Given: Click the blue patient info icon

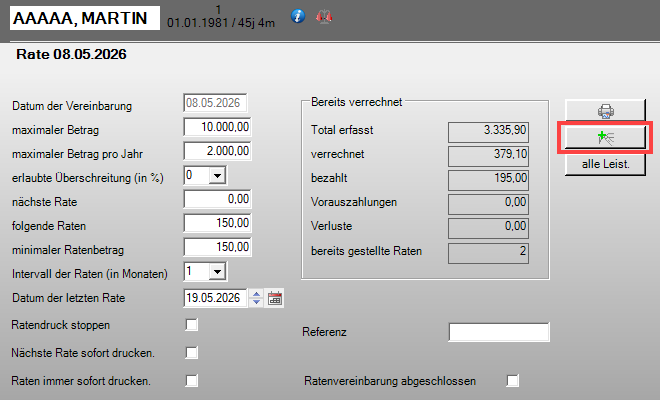Looking at the screenshot, I should click(298, 16).
